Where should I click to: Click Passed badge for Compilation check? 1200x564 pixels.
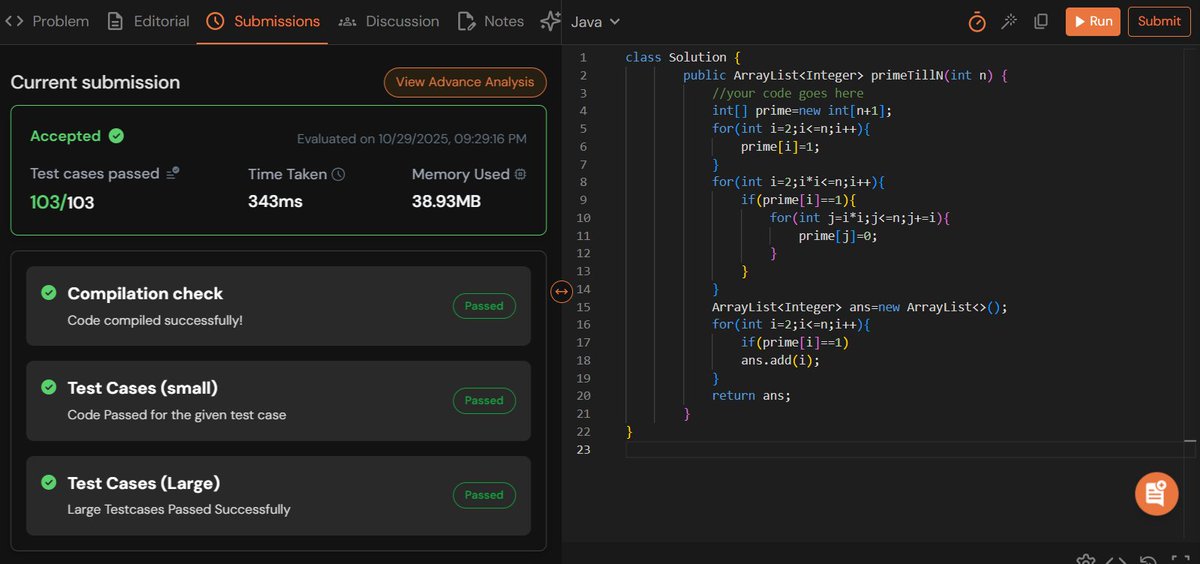click(484, 306)
